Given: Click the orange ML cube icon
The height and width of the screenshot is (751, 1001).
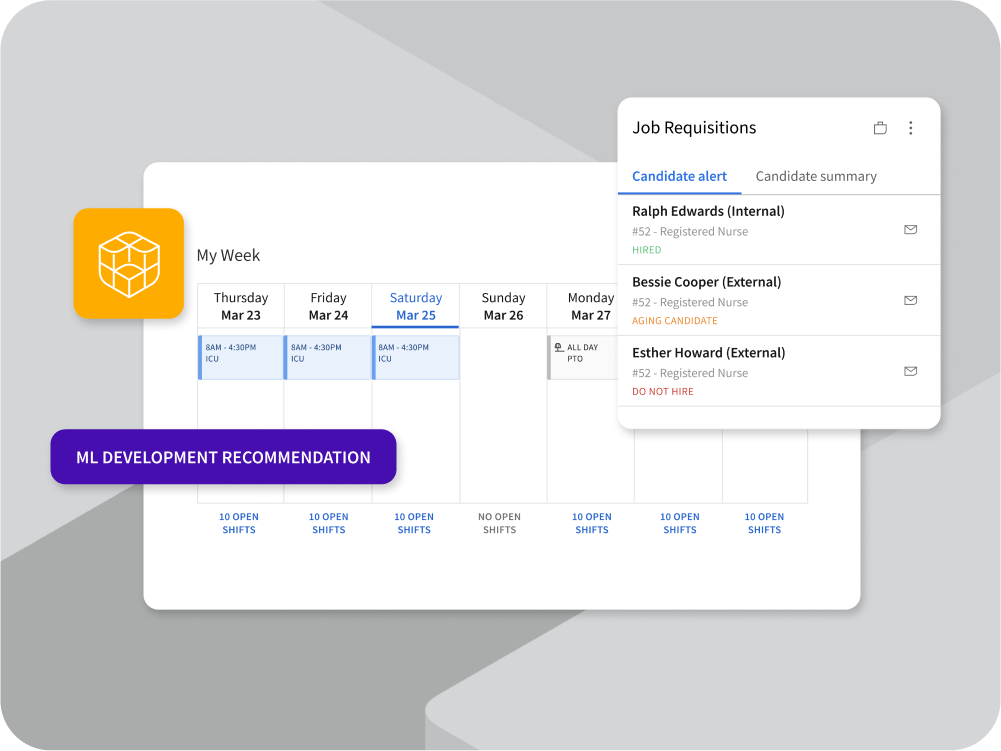Looking at the screenshot, I should [128, 262].
